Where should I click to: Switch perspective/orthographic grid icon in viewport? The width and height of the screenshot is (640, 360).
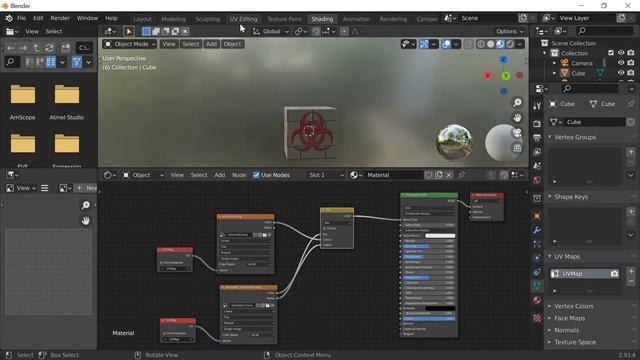coord(517,148)
